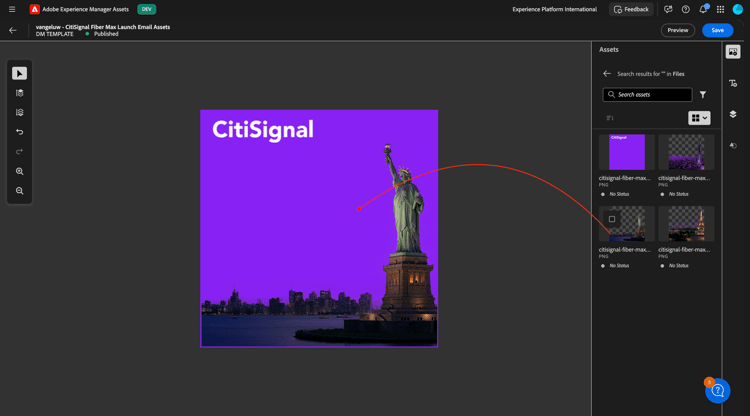Select the Eiffel Tower night asset thumbnail

(686, 224)
